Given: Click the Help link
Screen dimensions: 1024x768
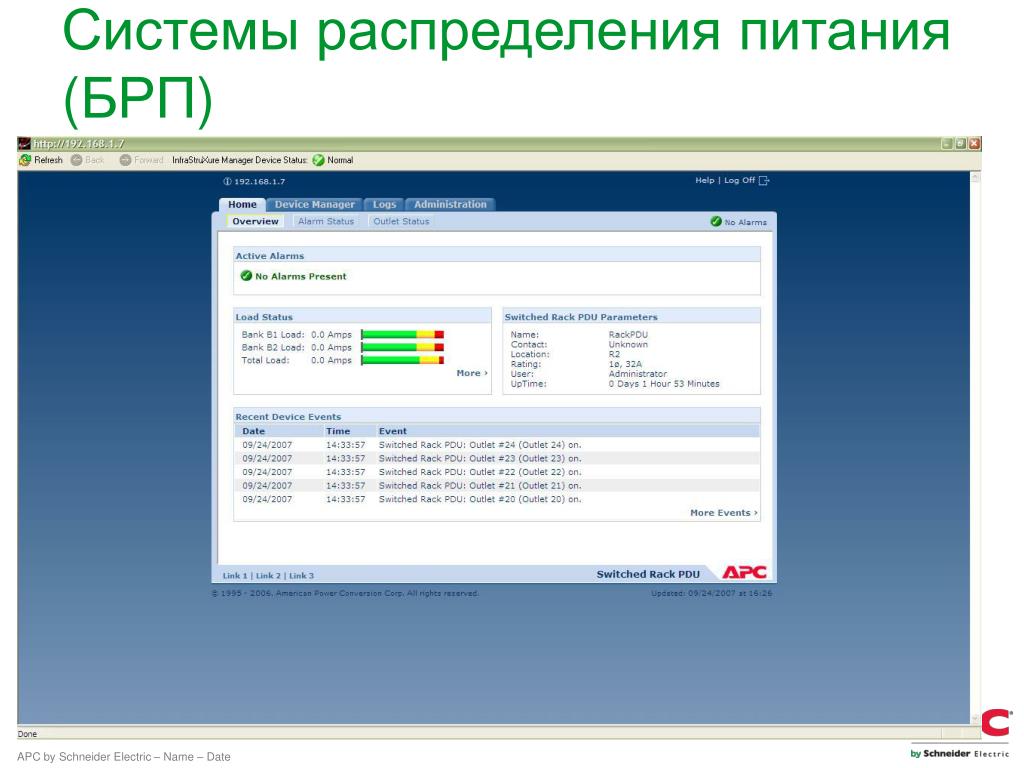Looking at the screenshot, I should click(705, 180).
